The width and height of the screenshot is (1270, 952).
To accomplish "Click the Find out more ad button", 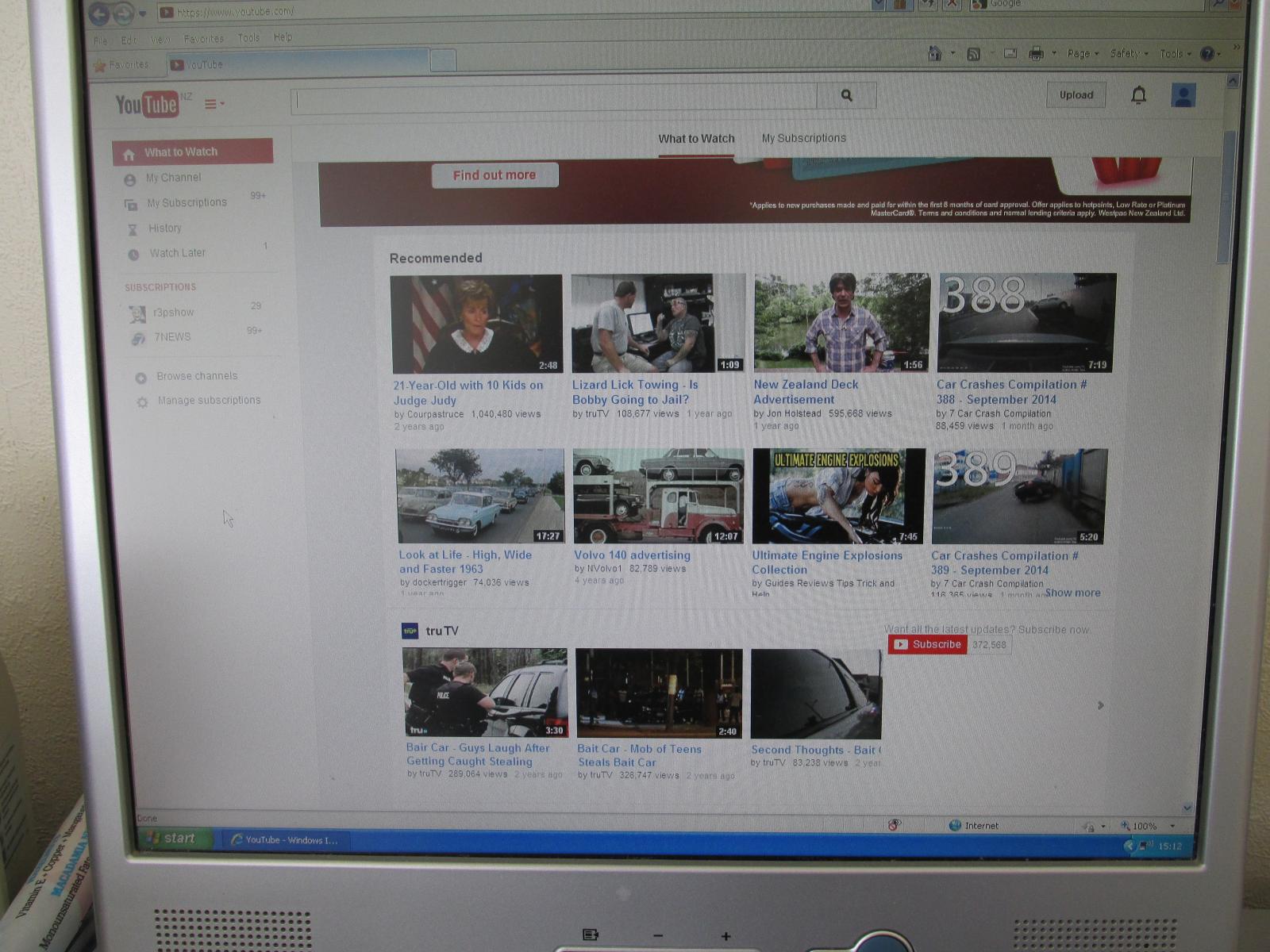I will pyautogui.click(x=495, y=175).
